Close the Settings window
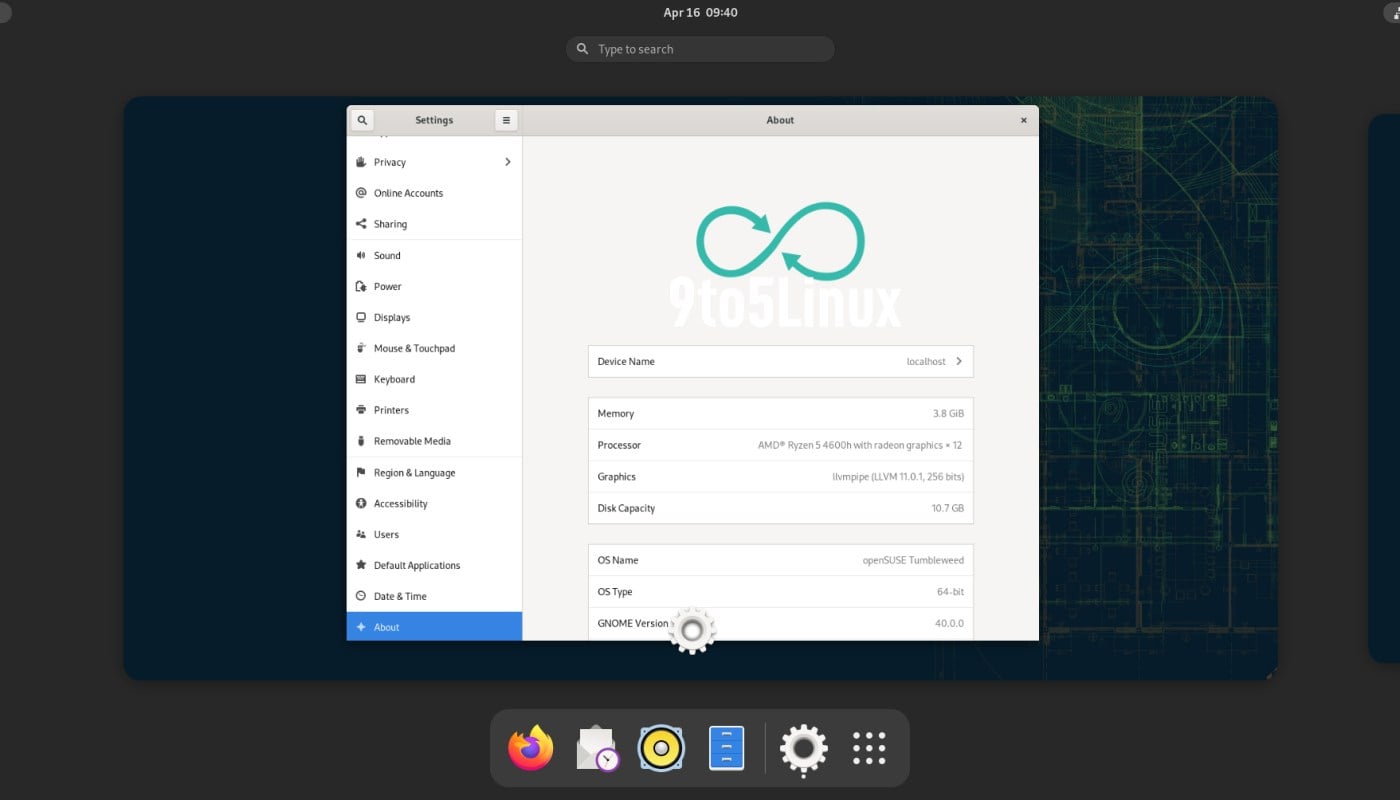 [1023, 120]
